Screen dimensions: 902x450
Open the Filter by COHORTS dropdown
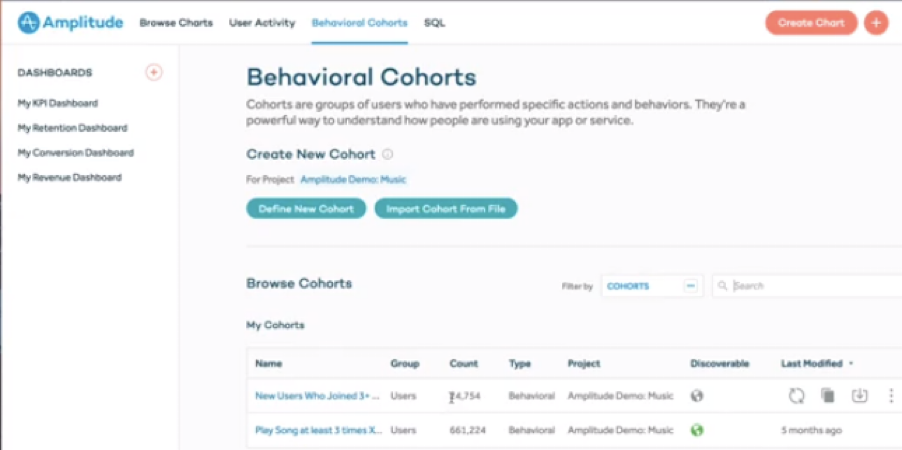[x=652, y=286]
